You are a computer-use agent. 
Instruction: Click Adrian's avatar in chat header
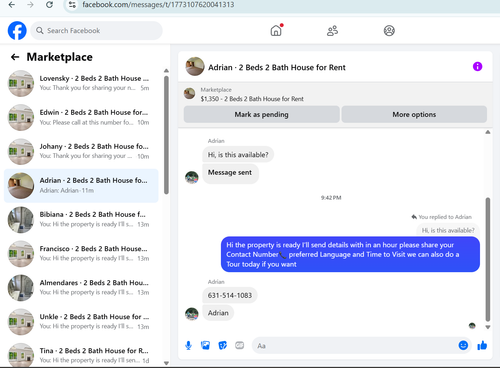(x=195, y=66)
